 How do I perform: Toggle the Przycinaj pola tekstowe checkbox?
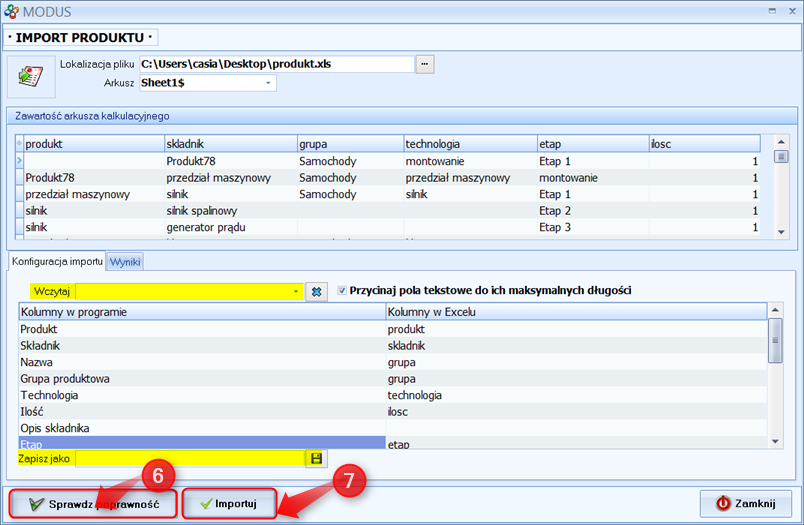click(344, 291)
